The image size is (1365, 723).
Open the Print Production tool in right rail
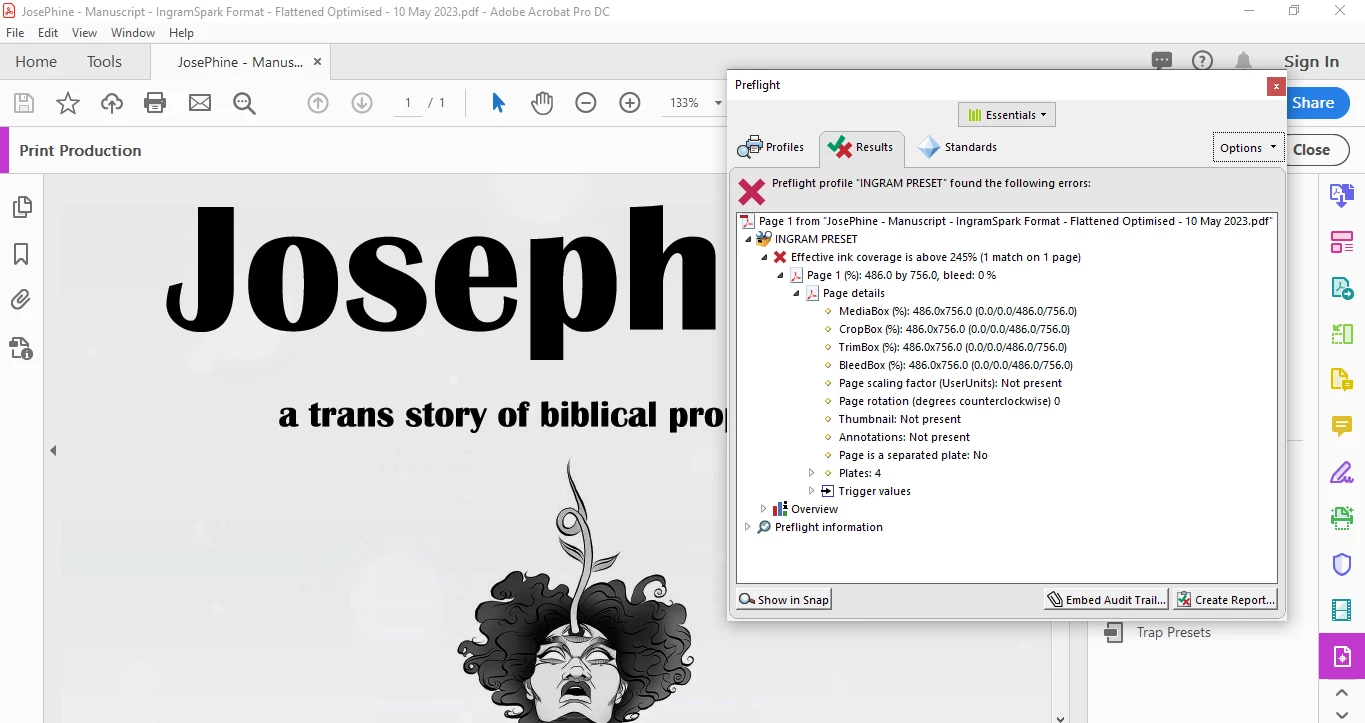click(1341, 657)
